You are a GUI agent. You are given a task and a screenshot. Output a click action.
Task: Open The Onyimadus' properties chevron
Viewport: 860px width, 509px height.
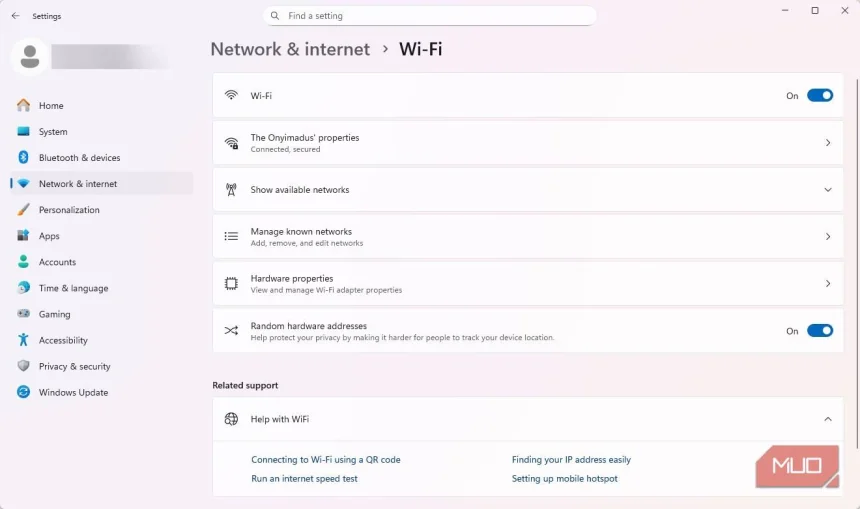pos(827,143)
